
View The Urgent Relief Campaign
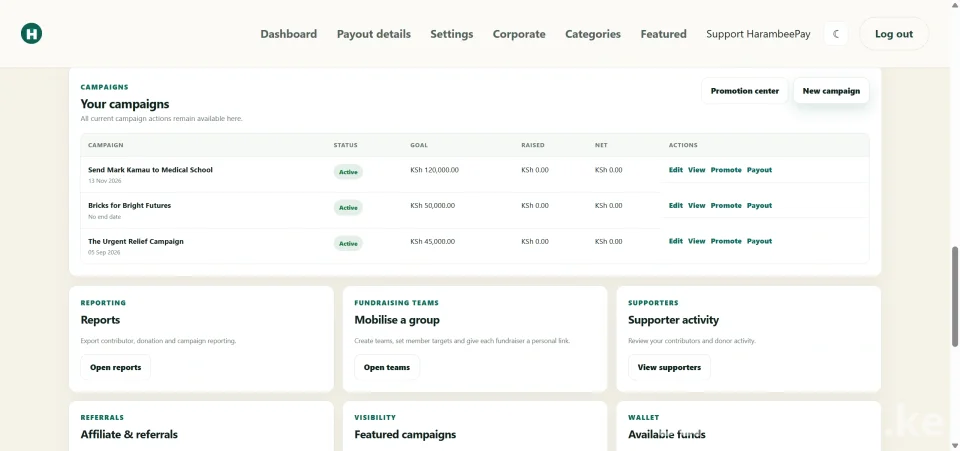point(696,241)
